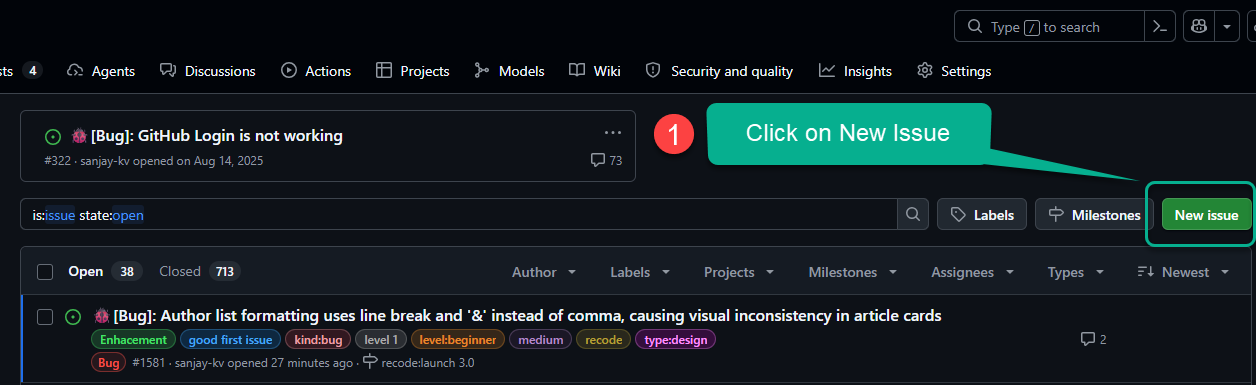Click the issue filter field 'is:issue state:open'
1256x385 pixels.
[459, 215]
